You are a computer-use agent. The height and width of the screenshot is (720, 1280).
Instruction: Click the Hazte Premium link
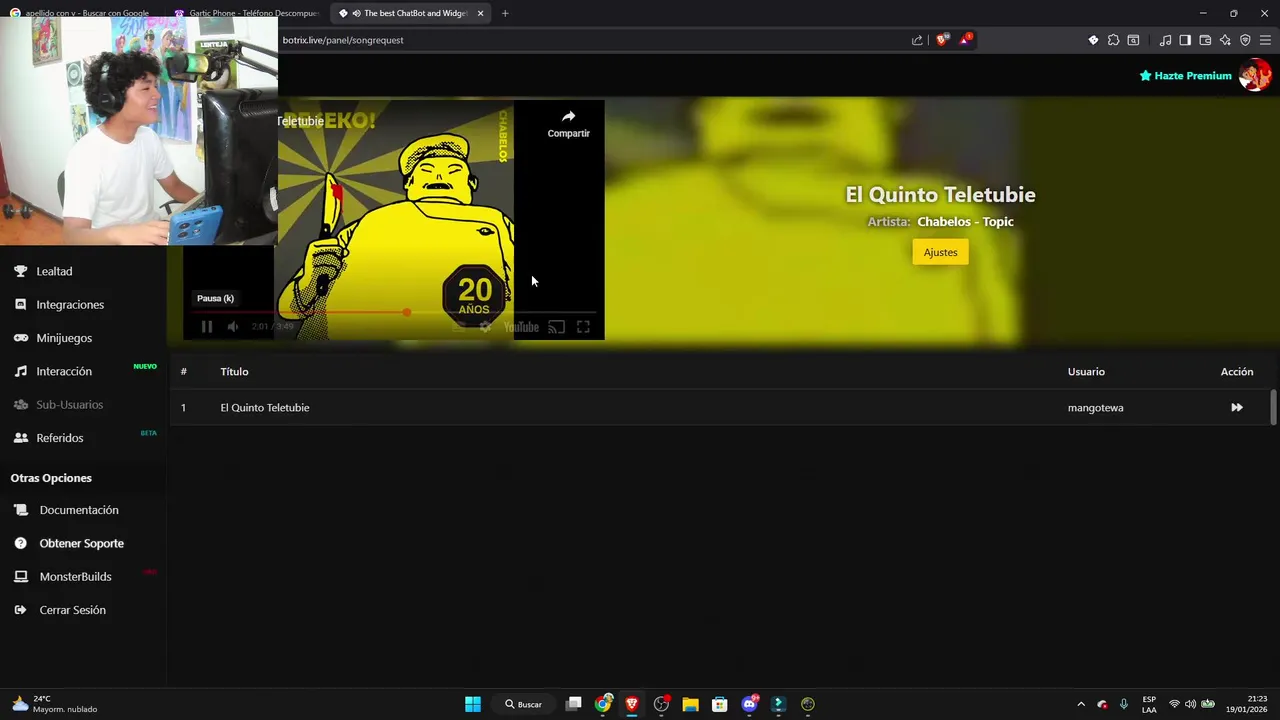point(1185,75)
